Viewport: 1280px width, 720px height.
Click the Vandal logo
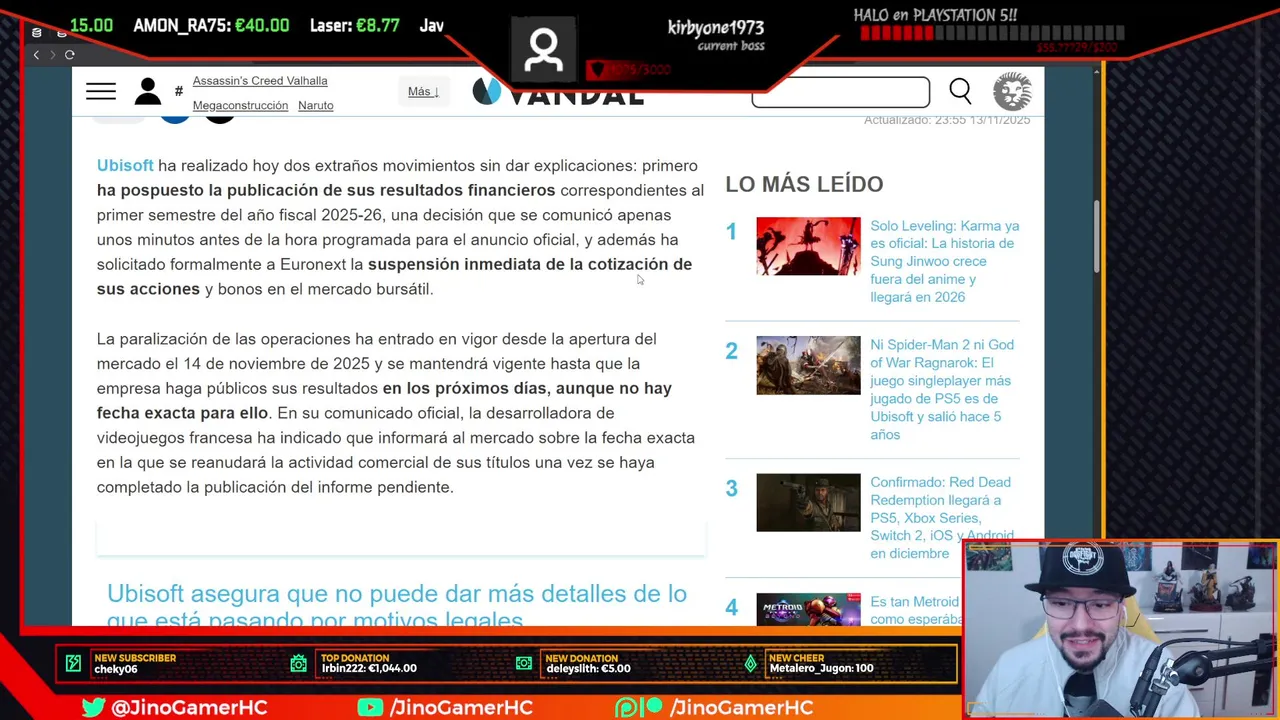pos(558,93)
